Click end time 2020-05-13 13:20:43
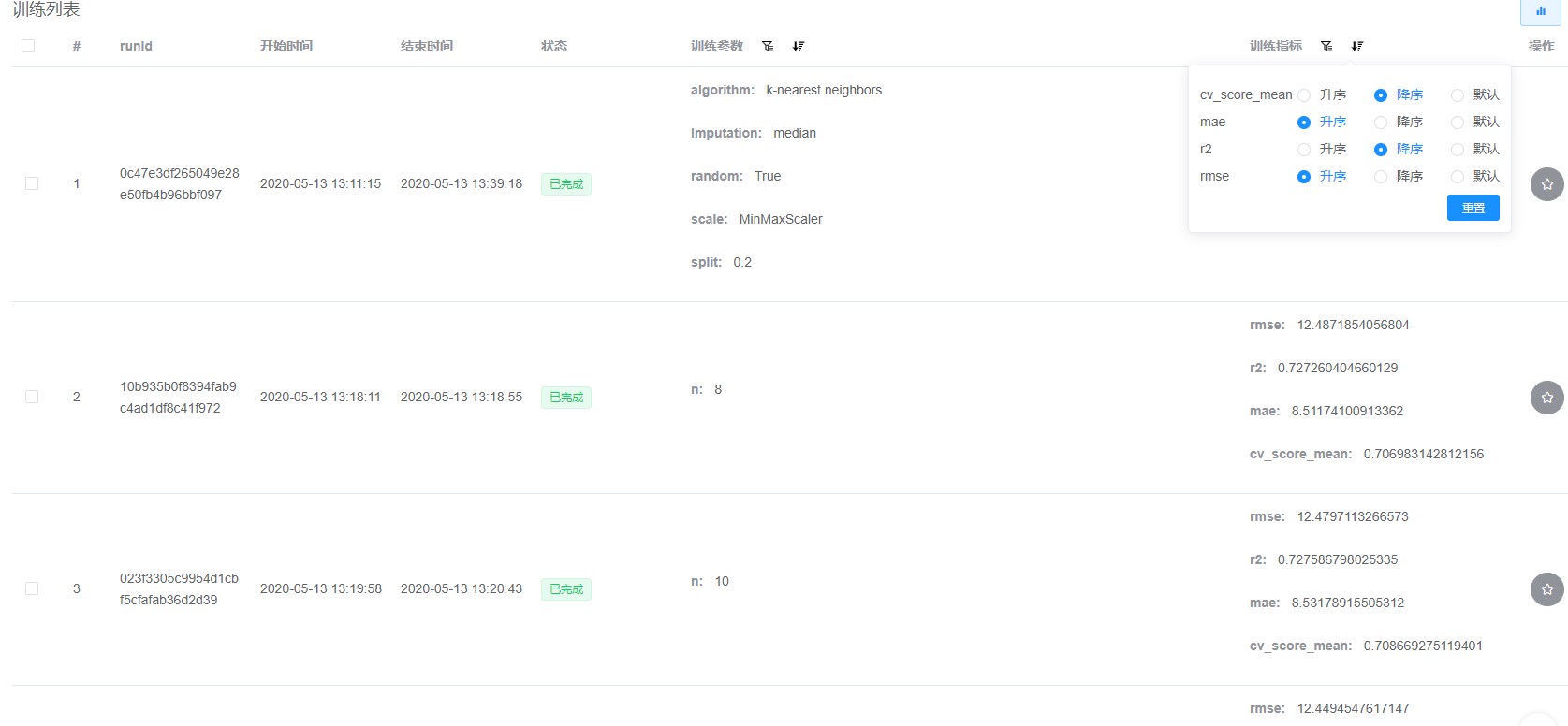Image resolution: width=1568 pixels, height=726 pixels. (462, 589)
